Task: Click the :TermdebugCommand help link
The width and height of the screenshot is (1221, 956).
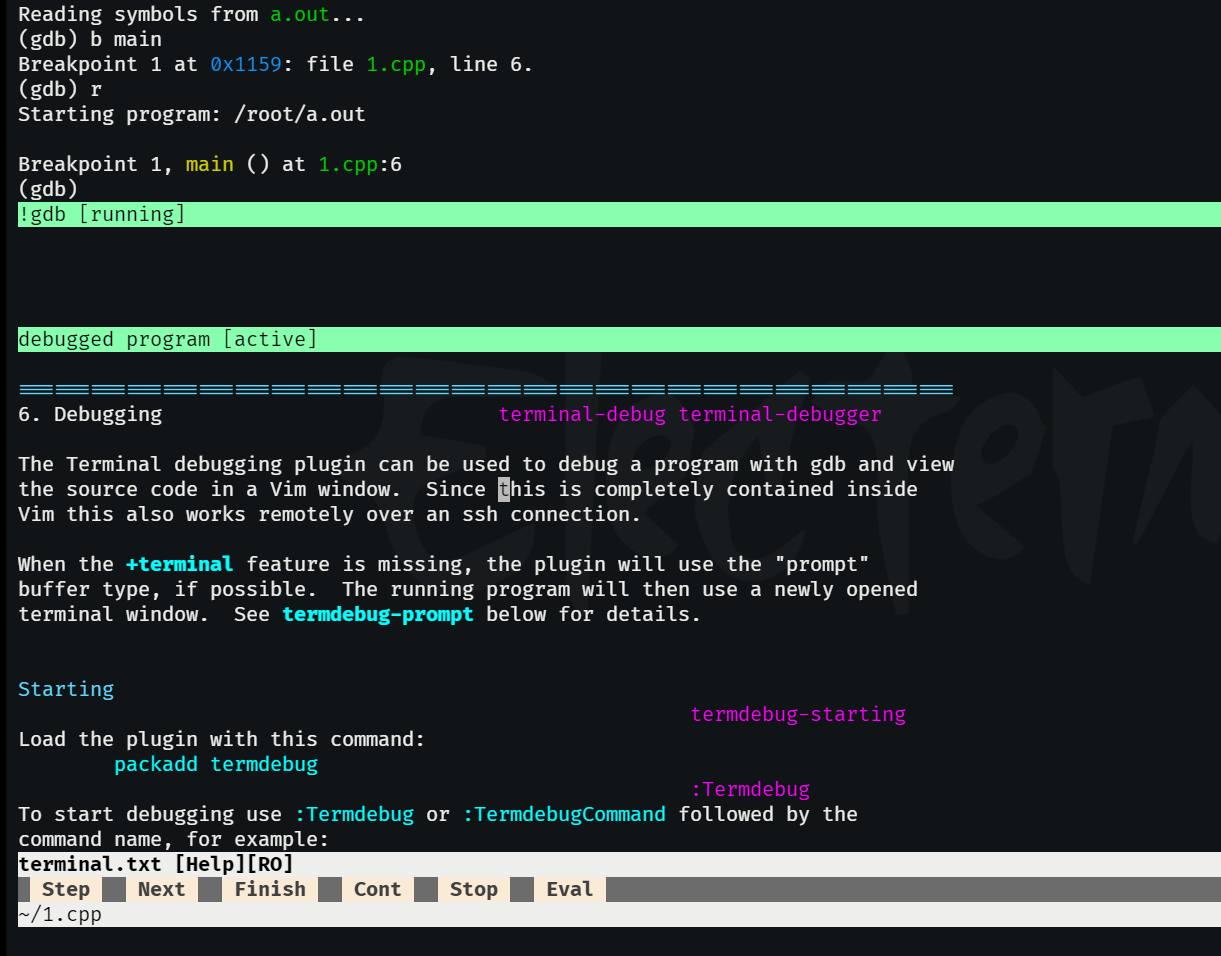Action: [x=564, y=814]
